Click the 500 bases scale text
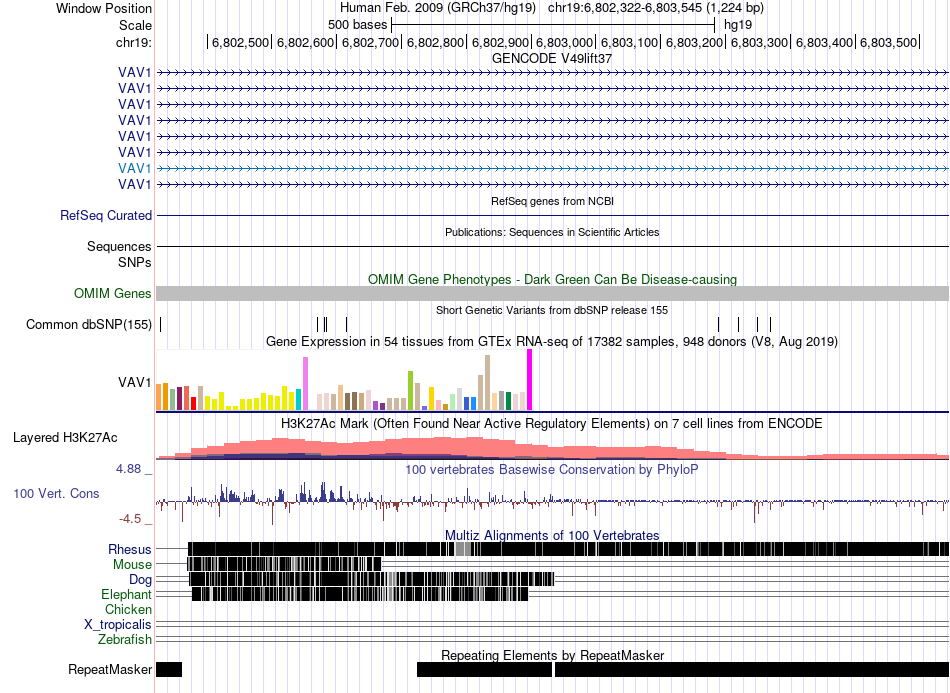This screenshot has width=950, height=693. click(x=357, y=25)
